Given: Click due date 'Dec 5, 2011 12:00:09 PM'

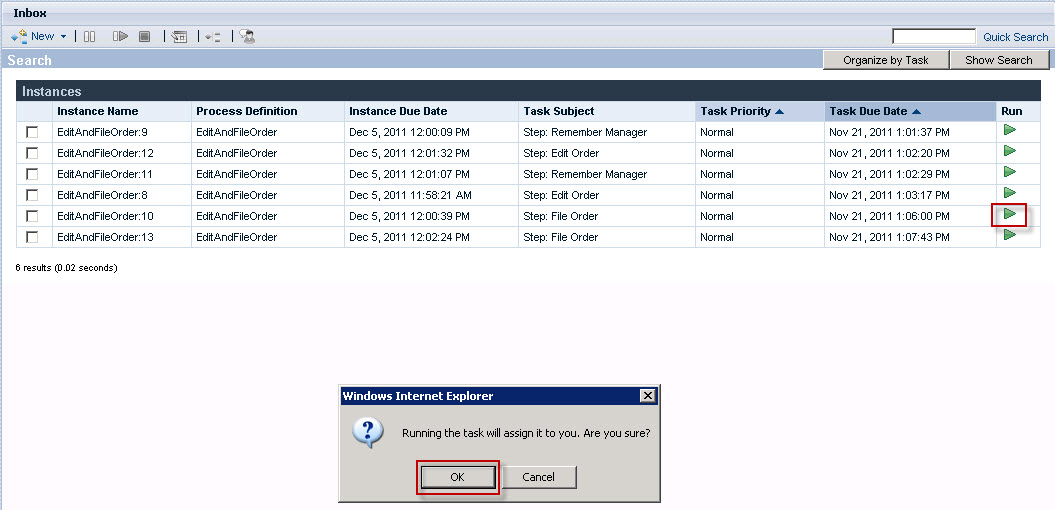Looking at the screenshot, I should click(409, 132).
